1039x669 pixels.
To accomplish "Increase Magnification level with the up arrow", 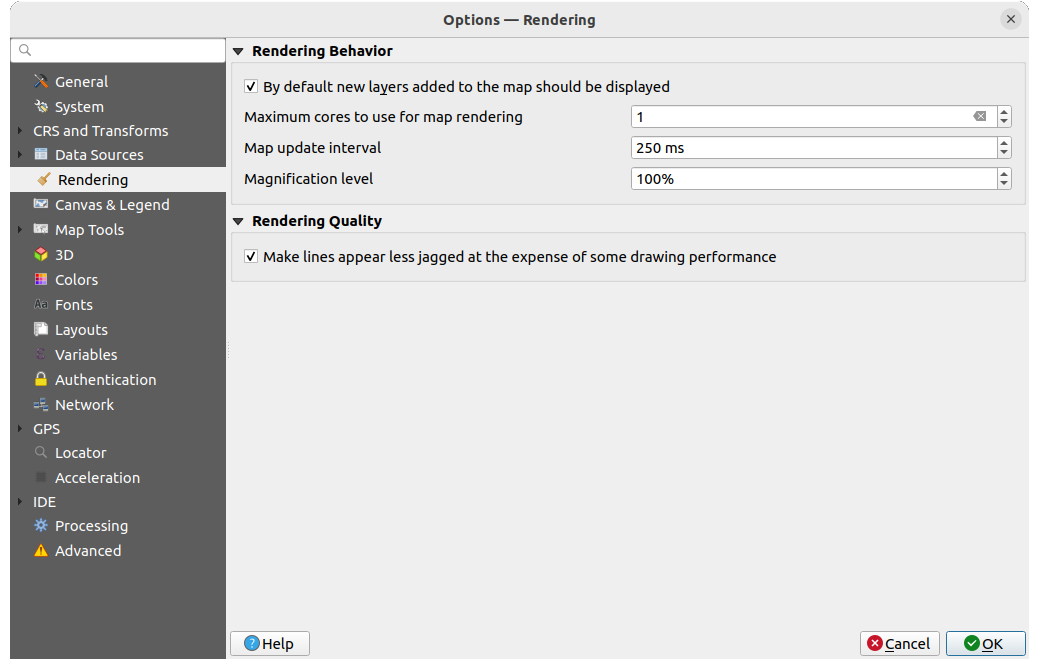I will pos(1003,174).
